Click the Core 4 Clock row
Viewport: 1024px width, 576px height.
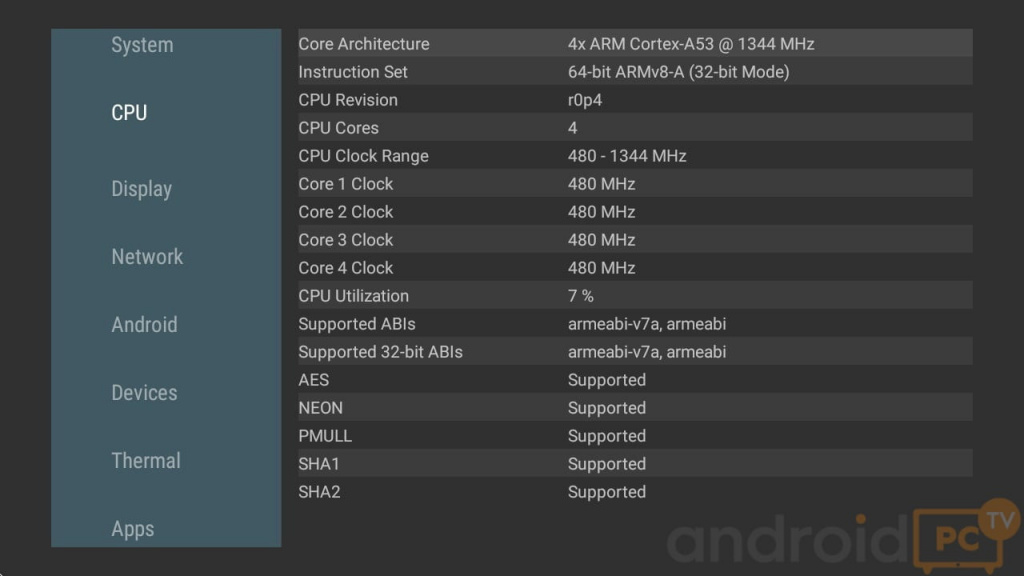(x=635, y=268)
